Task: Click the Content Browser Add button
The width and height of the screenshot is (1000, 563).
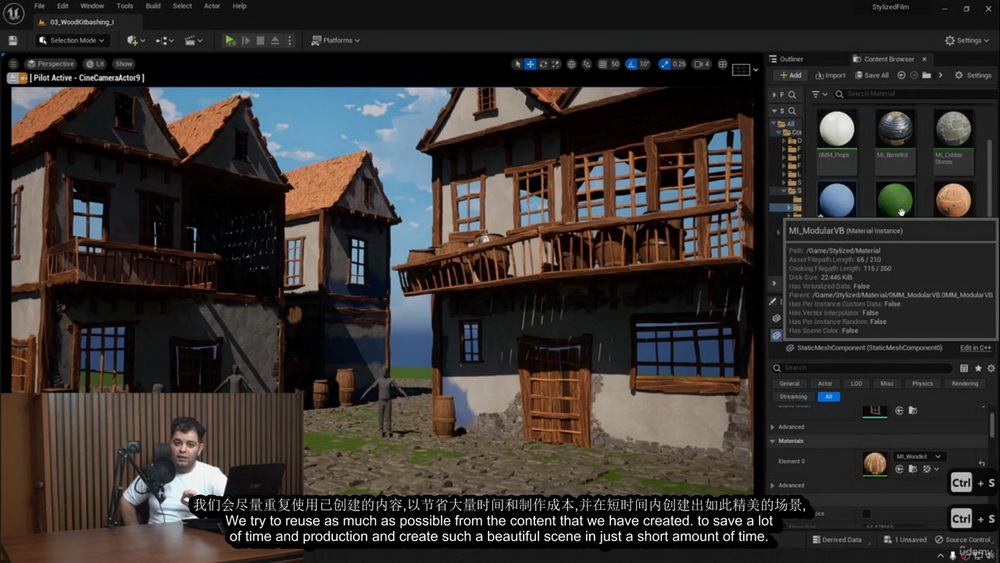Action: 791,75
